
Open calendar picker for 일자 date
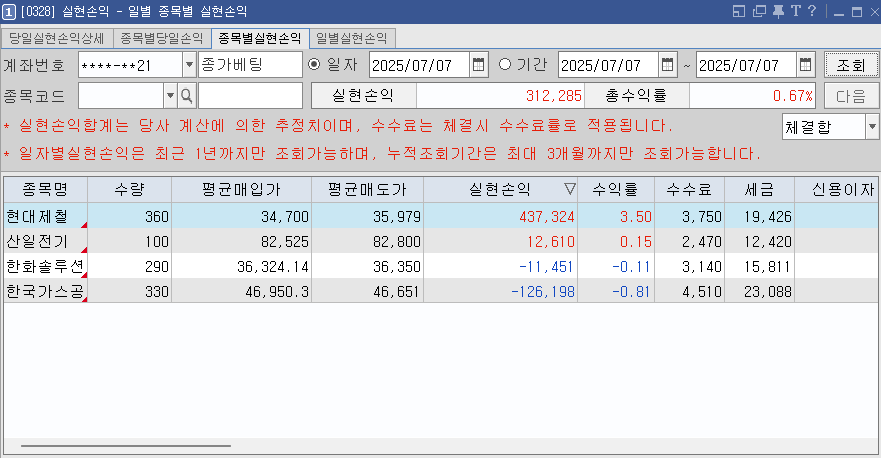point(478,65)
